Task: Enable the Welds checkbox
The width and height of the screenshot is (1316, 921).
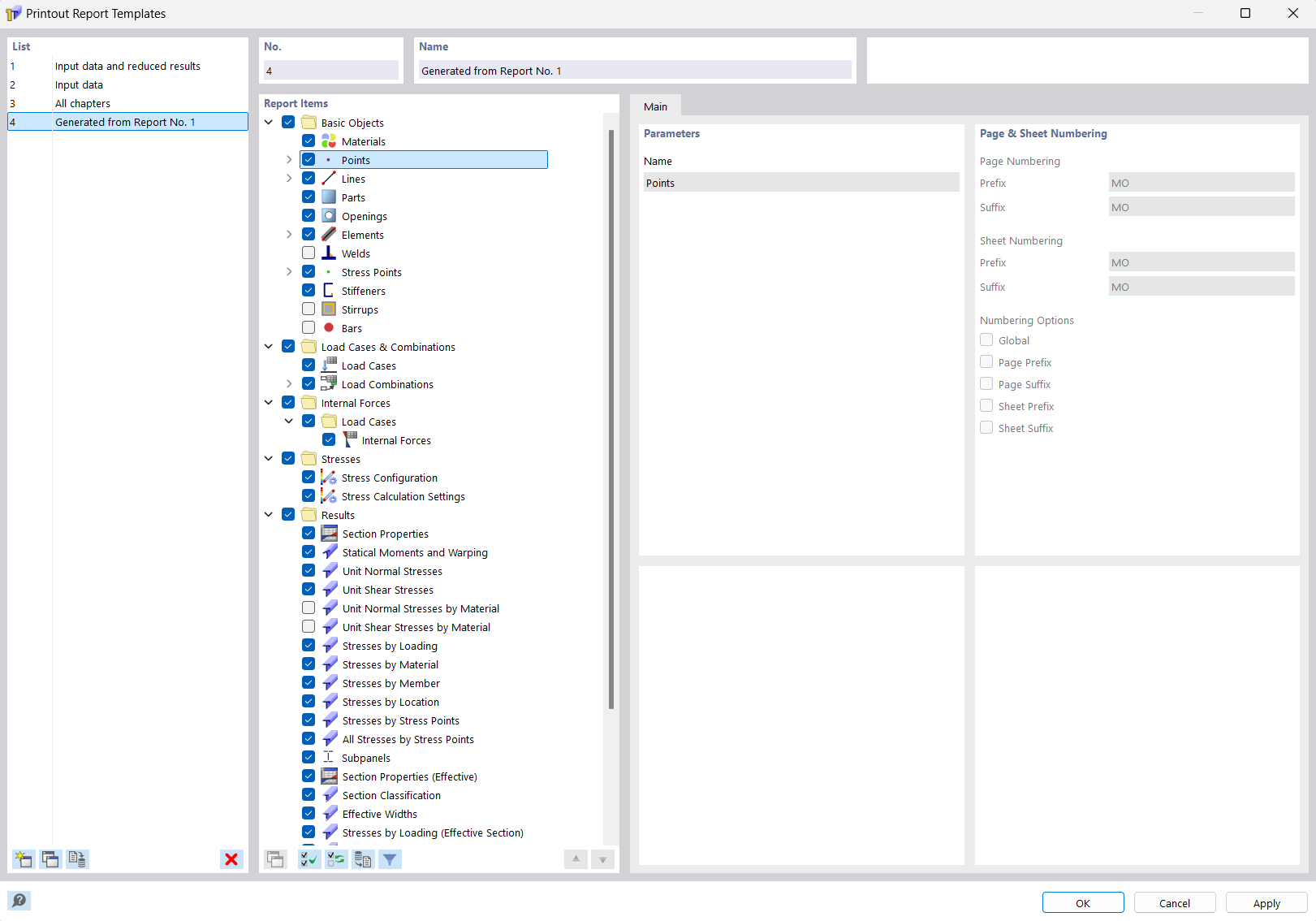Action: click(x=309, y=253)
